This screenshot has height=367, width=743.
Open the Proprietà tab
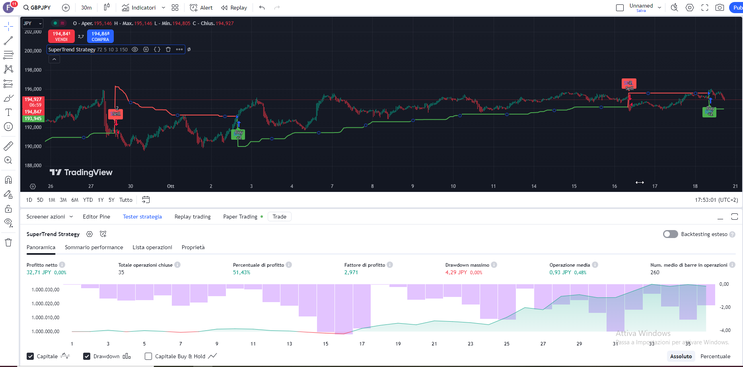[193, 247]
